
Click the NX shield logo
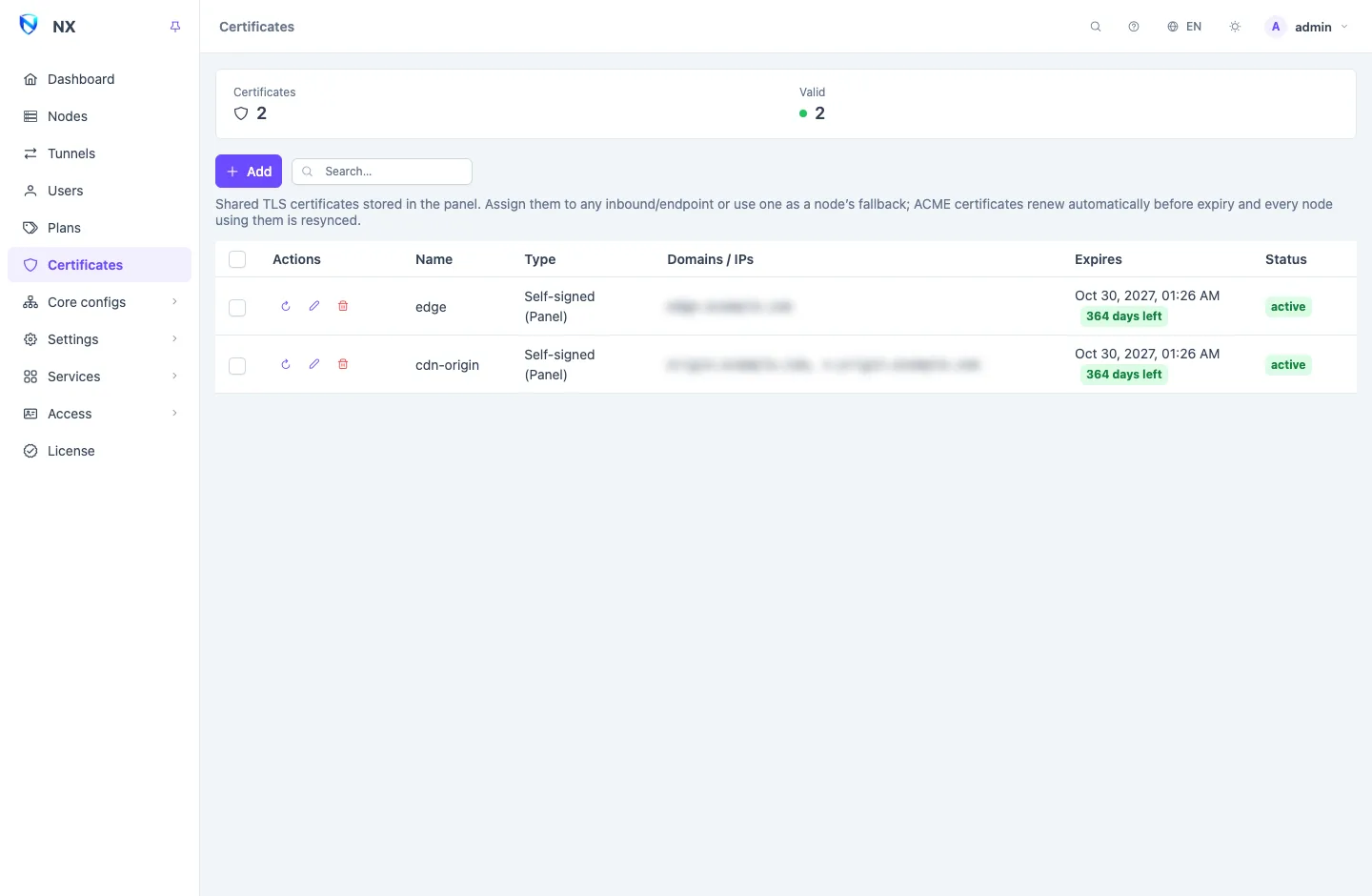[29, 25]
